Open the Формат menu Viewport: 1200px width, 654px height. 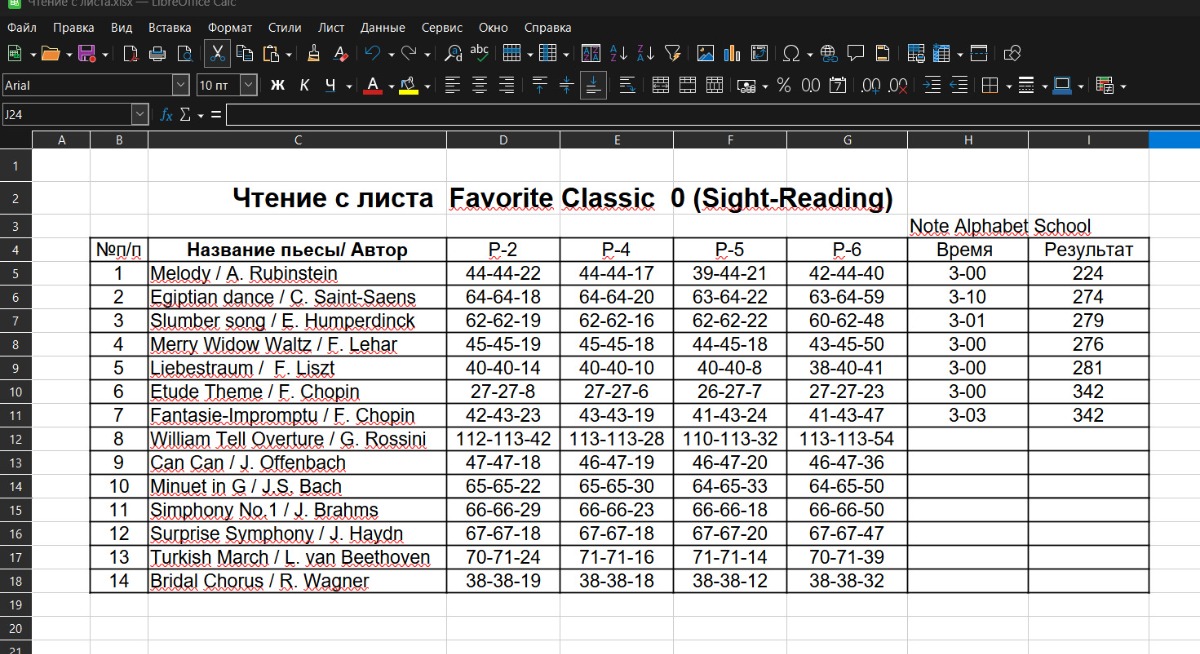click(x=230, y=28)
